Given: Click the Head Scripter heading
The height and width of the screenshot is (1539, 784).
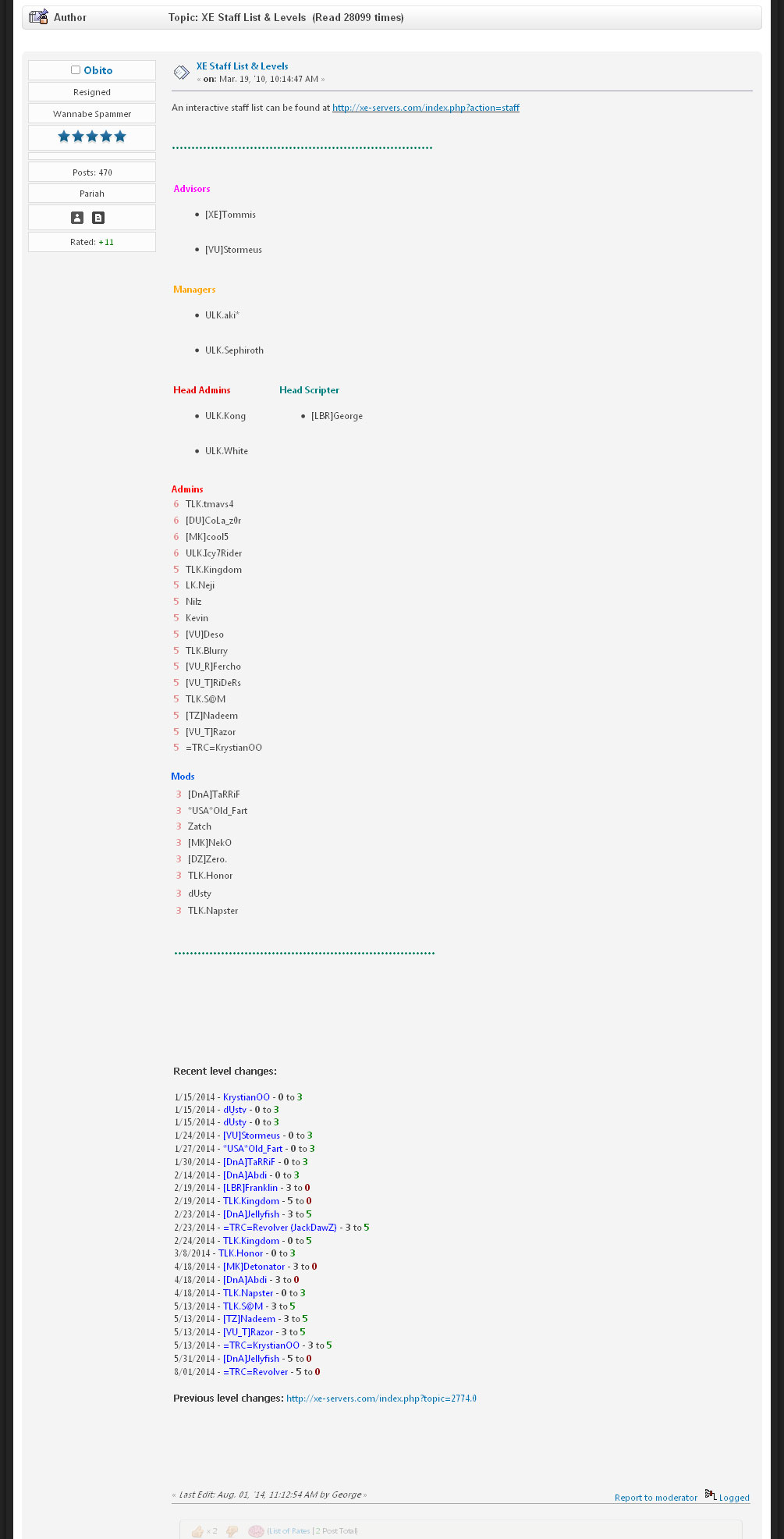Looking at the screenshot, I should [x=310, y=390].
